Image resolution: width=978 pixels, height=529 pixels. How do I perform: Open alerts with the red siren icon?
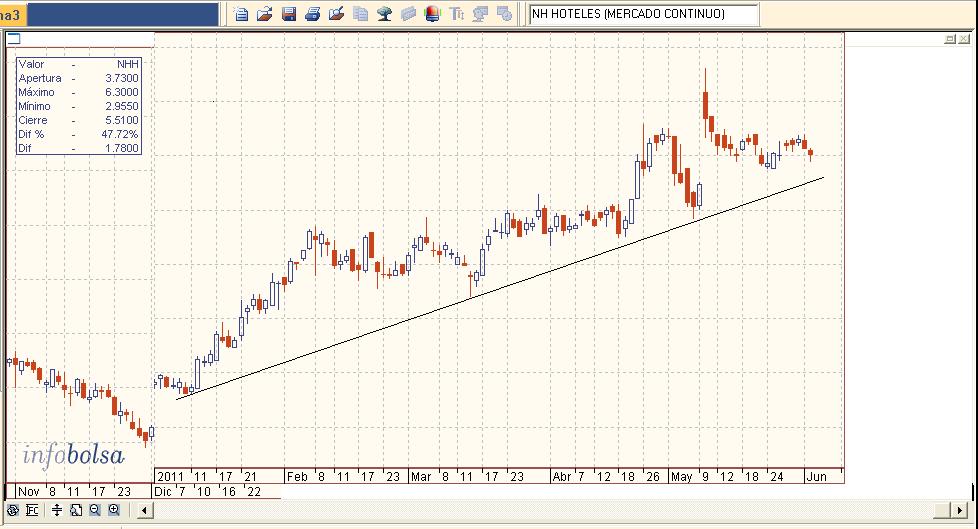[x=432, y=14]
